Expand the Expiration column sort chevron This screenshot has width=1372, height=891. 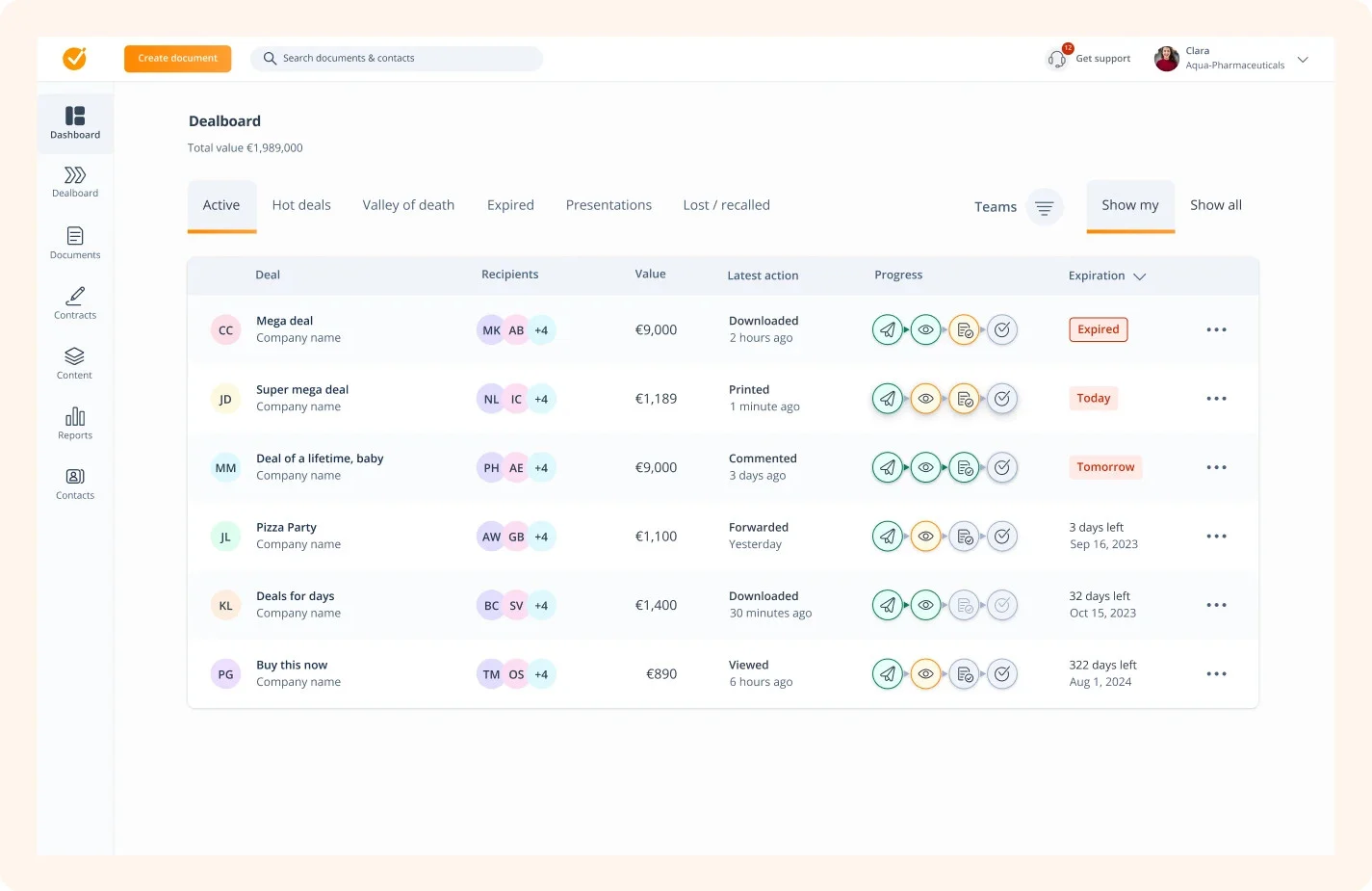[1139, 275]
